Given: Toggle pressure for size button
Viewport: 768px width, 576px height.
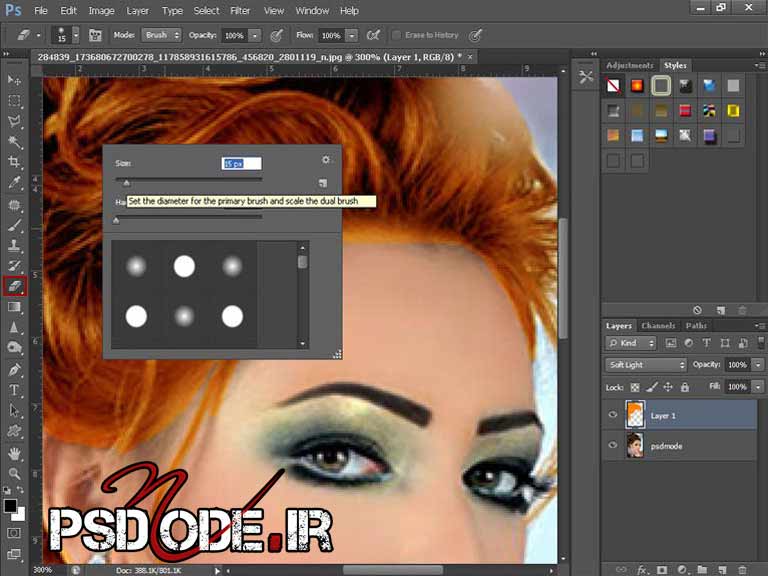Looking at the screenshot, I should [475, 35].
